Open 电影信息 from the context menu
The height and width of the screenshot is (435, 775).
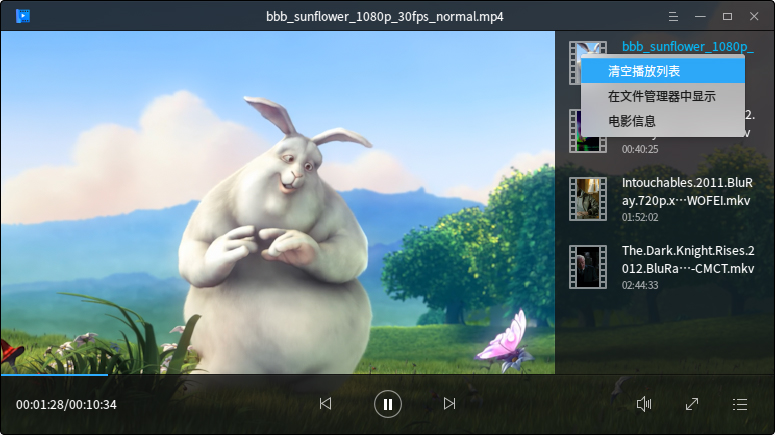(632, 121)
